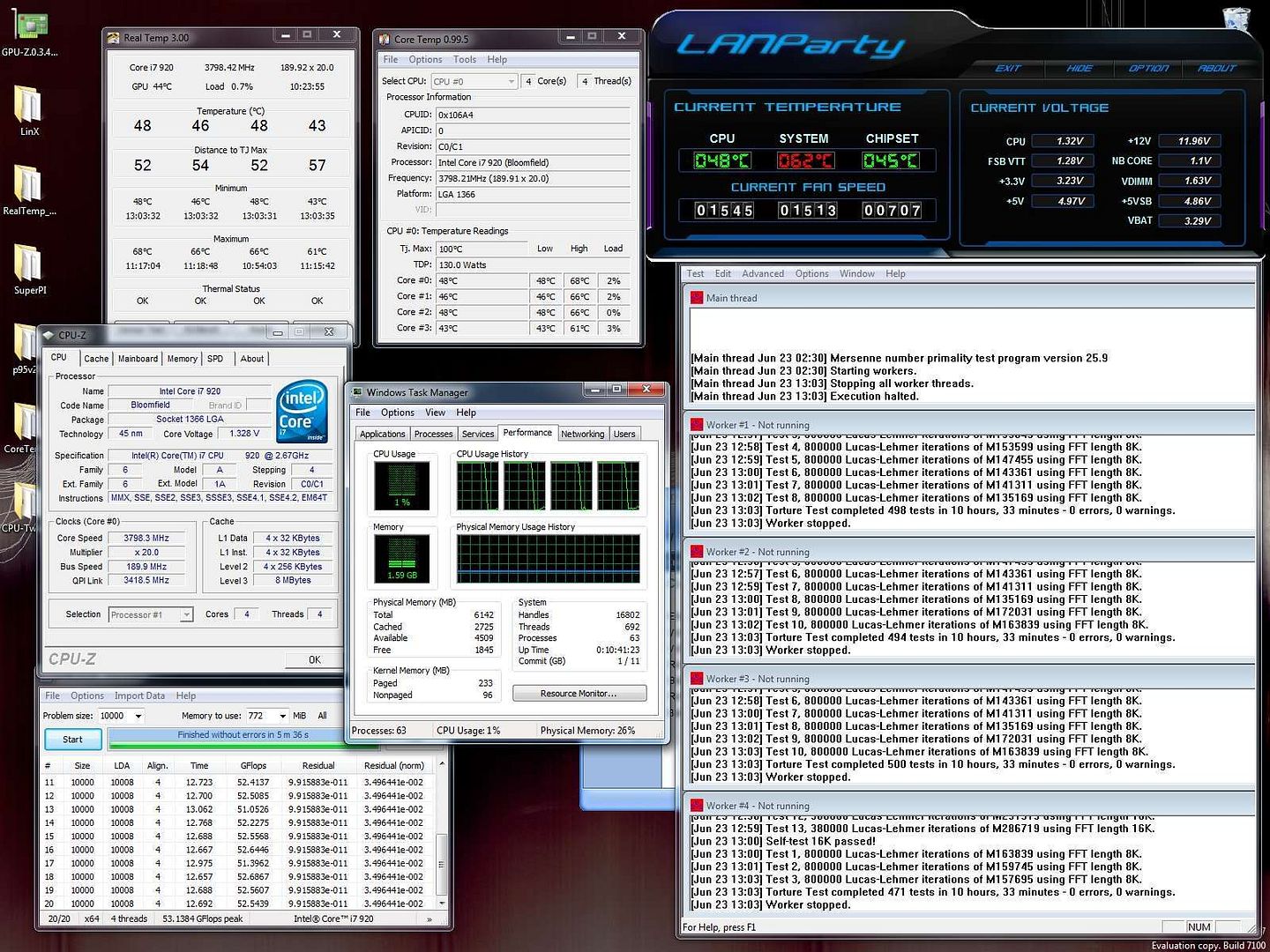Image resolution: width=1270 pixels, height=952 pixels.
Task: Switch to the SPD tab in CPU-Z
Action: click(x=215, y=359)
